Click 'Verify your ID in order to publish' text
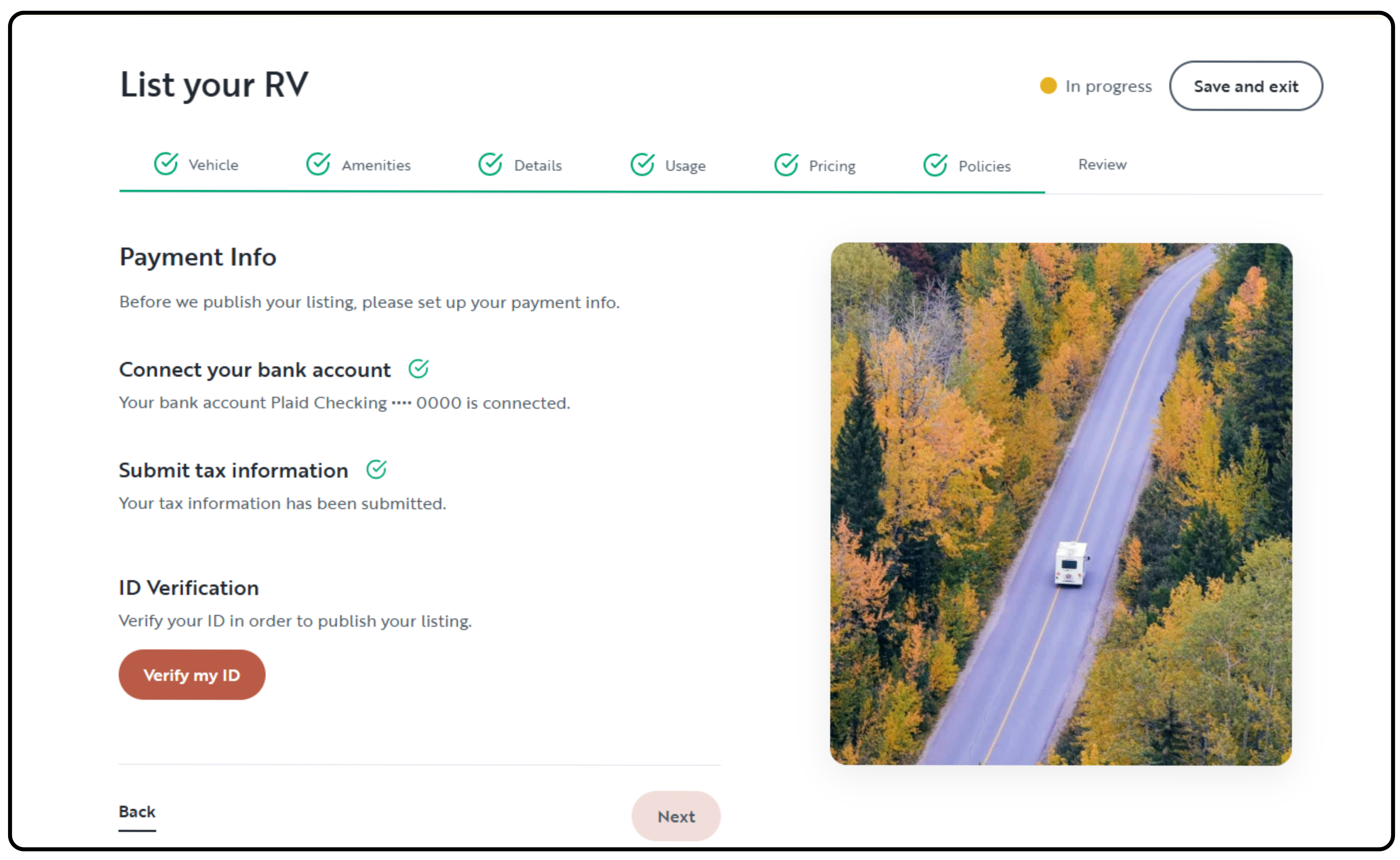 [x=295, y=621]
